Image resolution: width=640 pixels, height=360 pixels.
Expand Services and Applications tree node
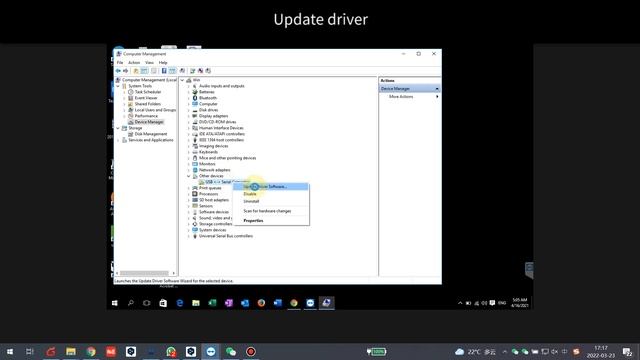[x=118, y=140]
